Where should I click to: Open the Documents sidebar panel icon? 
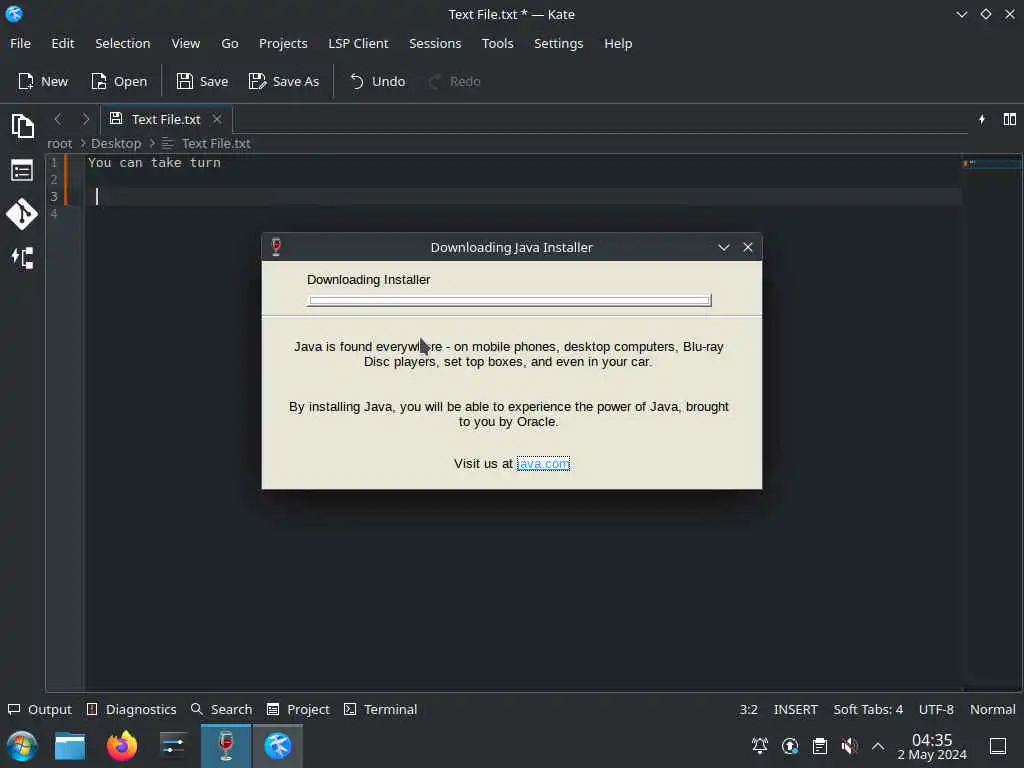click(x=22, y=125)
